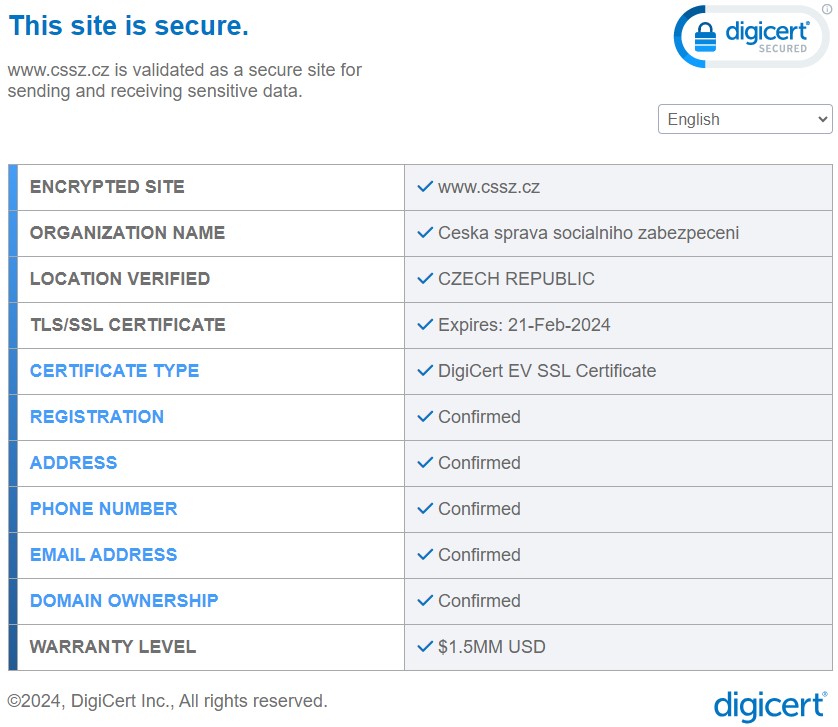Click the ENCRYPTED SITE row label

tap(107, 187)
